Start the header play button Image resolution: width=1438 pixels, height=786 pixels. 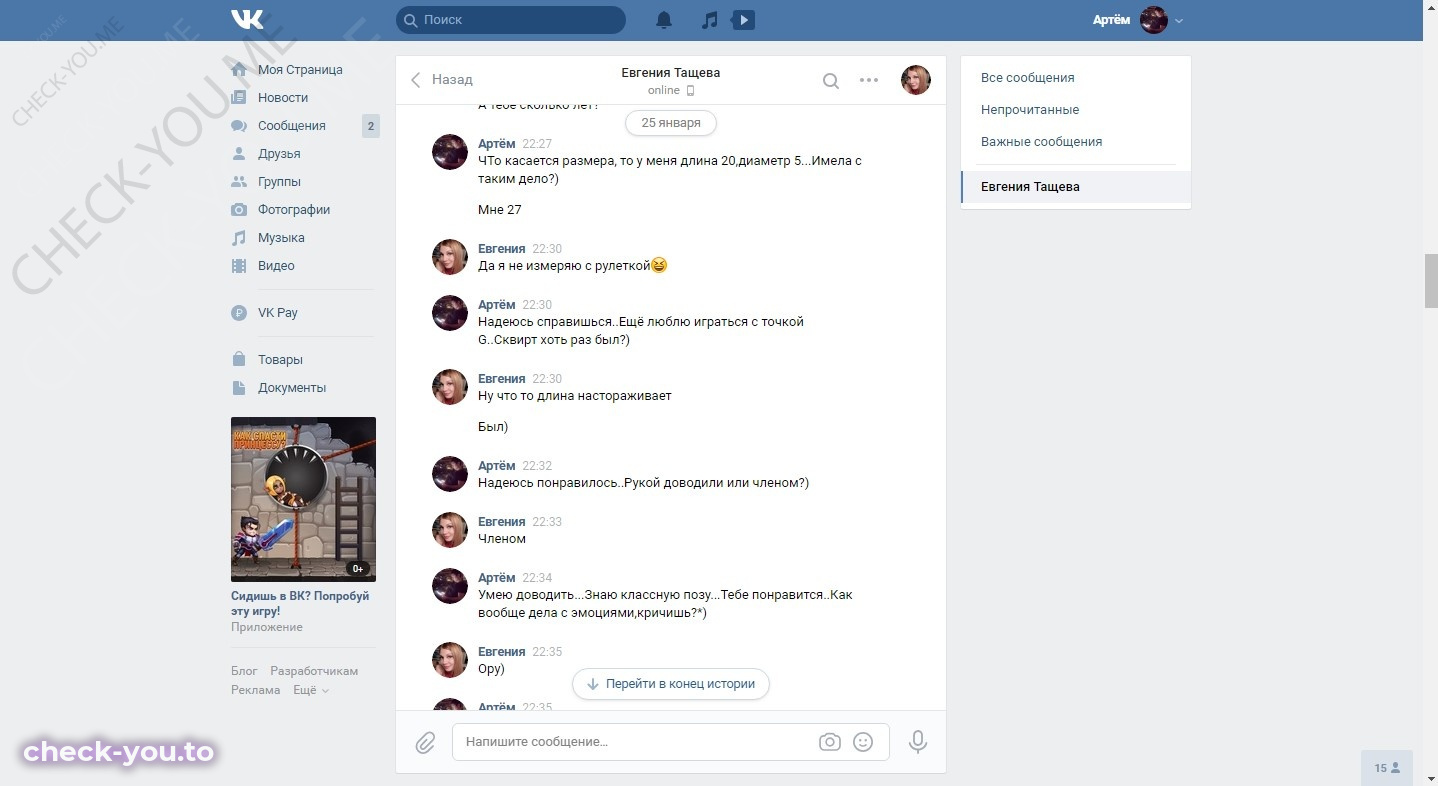pyautogui.click(x=743, y=20)
